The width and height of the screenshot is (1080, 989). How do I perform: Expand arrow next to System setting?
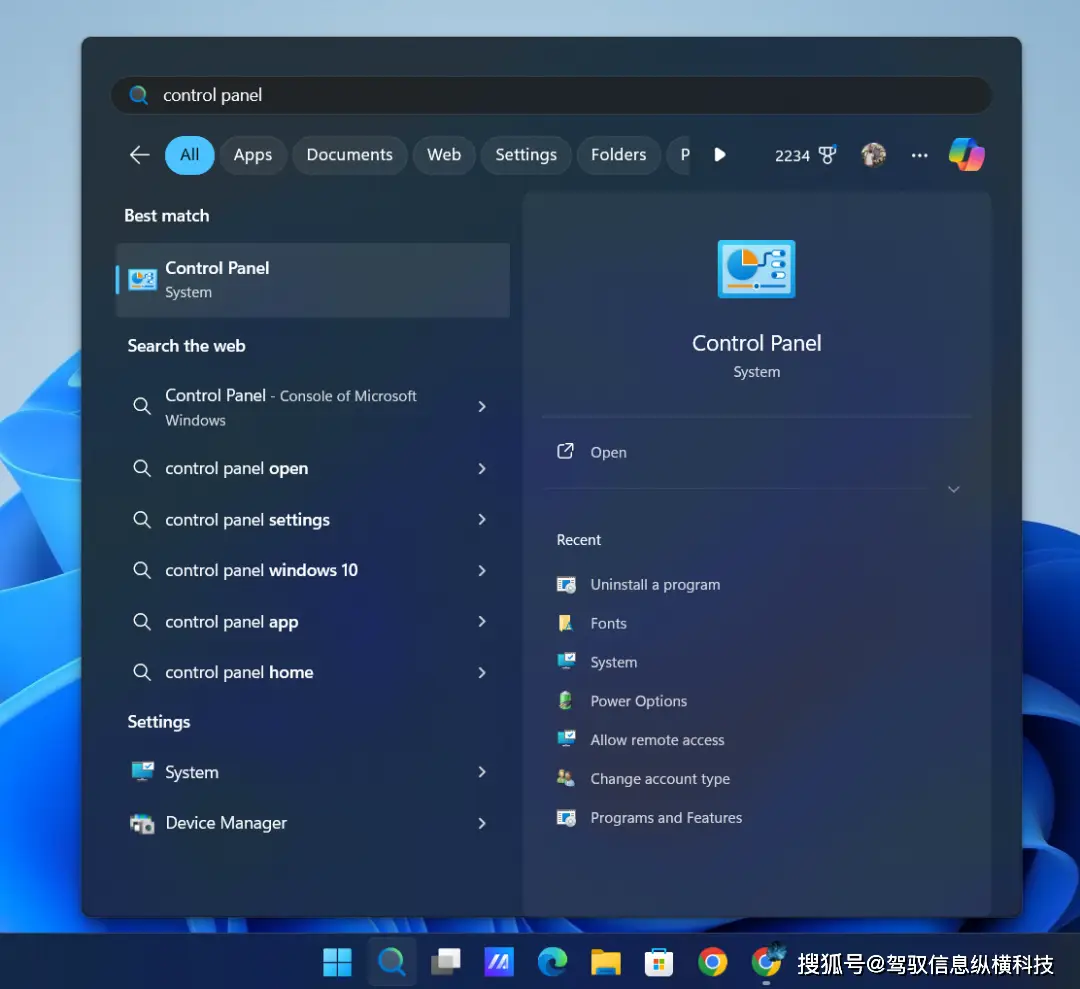click(482, 772)
